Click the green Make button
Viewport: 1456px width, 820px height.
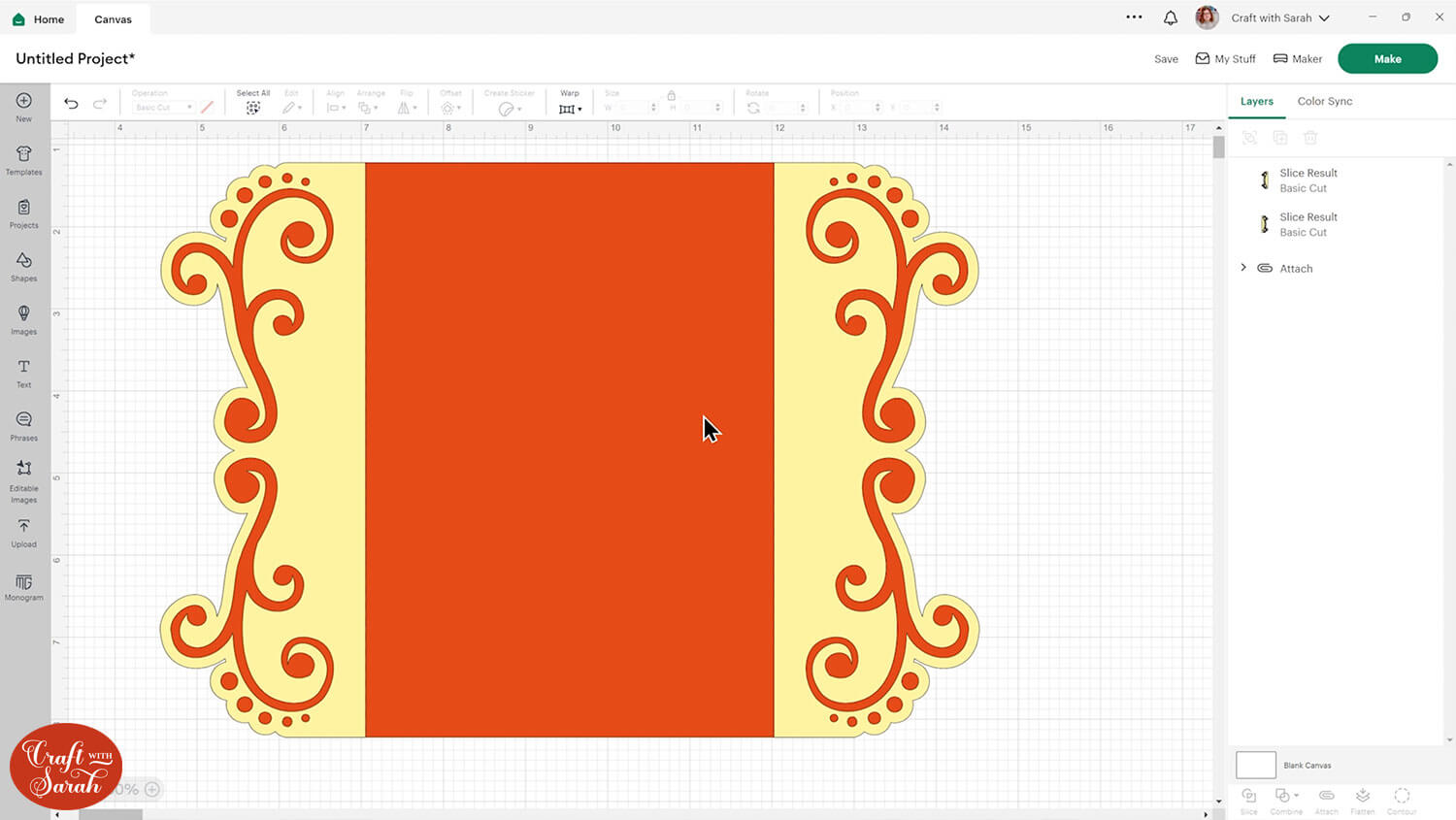pyautogui.click(x=1387, y=58)
